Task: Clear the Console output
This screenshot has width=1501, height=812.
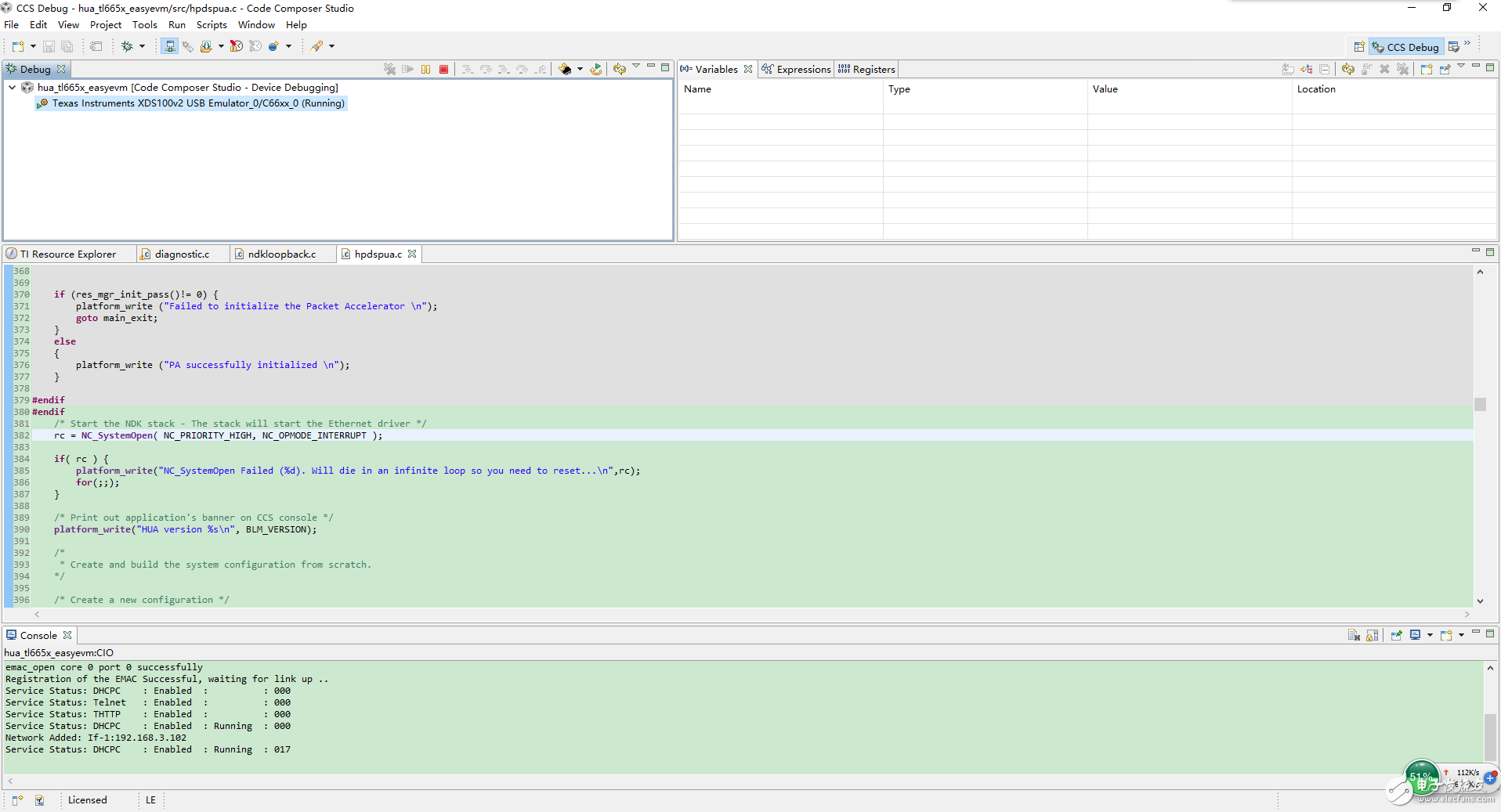Action: click(x=1353, y=635)
